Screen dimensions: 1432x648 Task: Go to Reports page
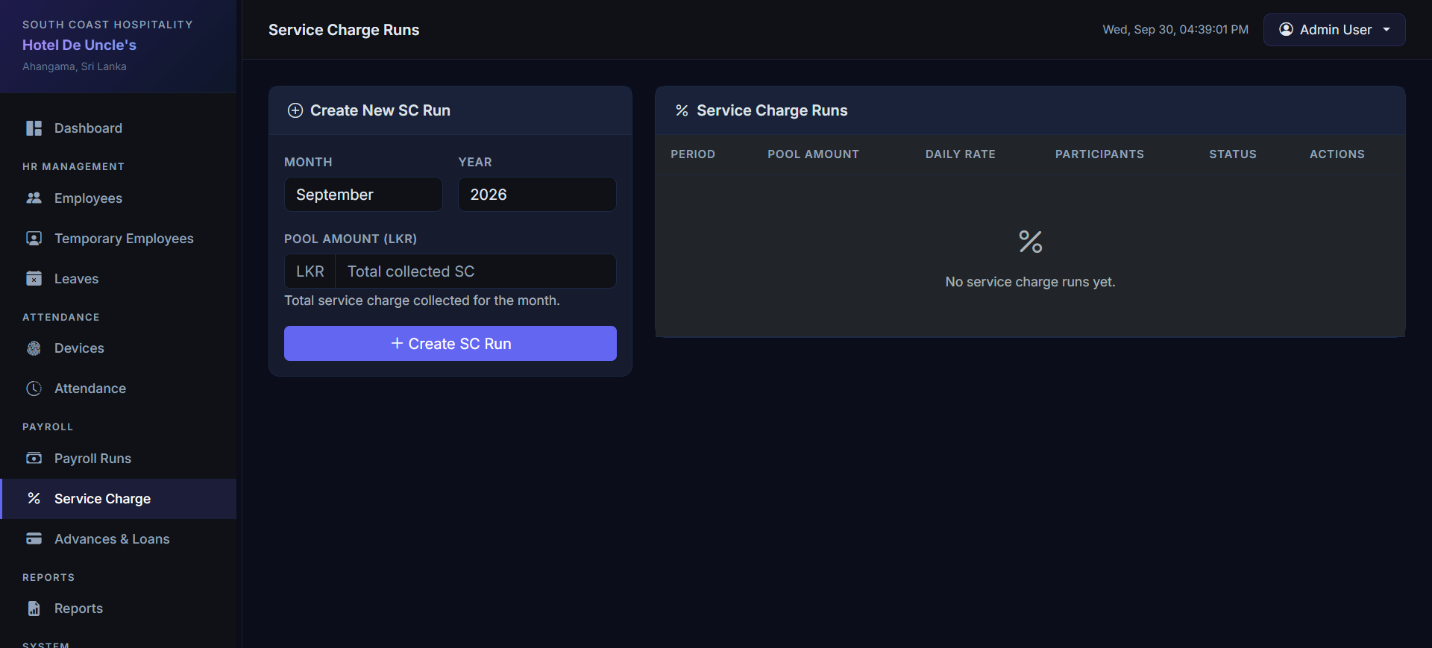tap(119, 608)
